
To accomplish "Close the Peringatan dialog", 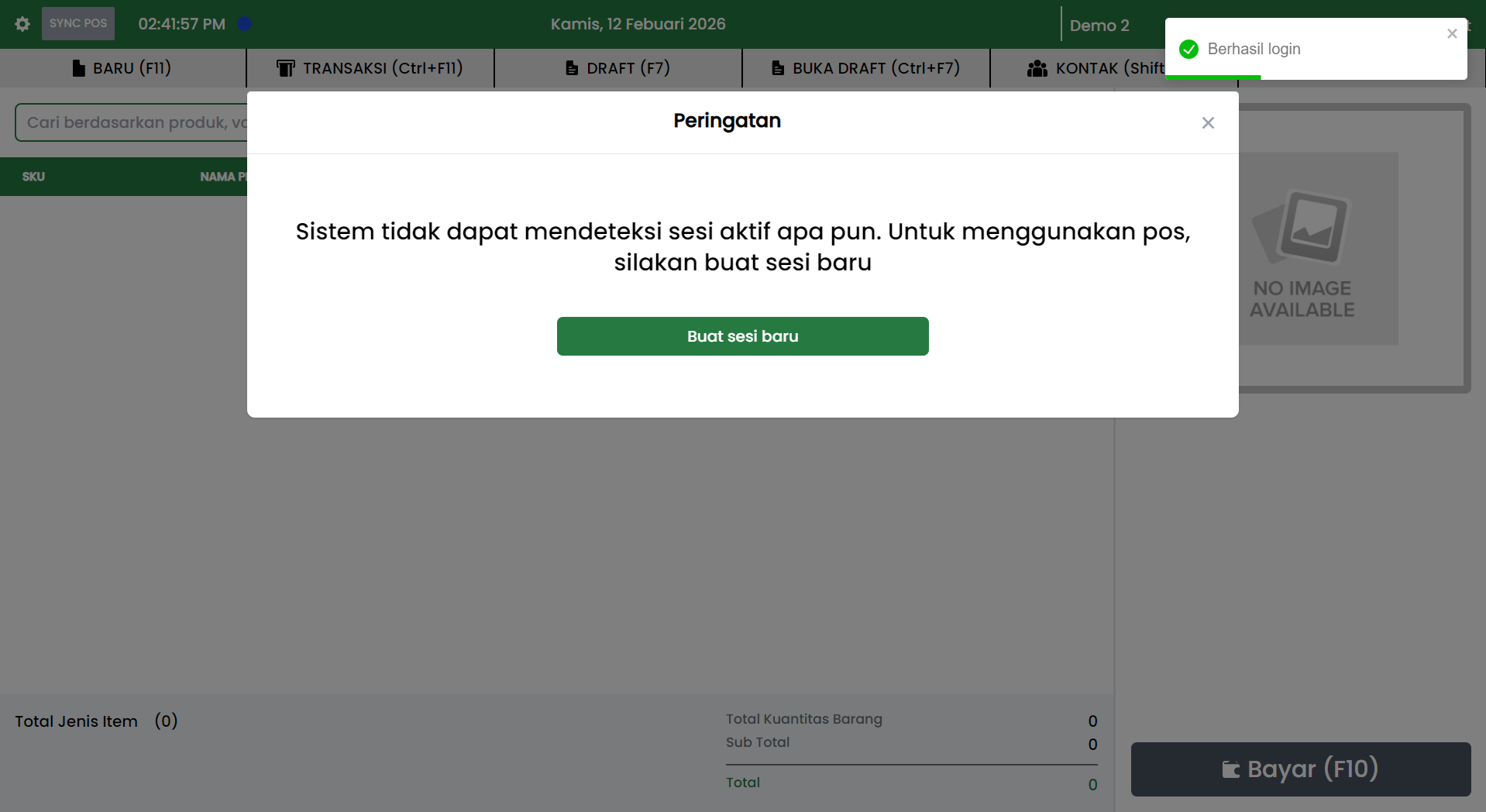I will pyautogui.click(x=1207, y=123).
